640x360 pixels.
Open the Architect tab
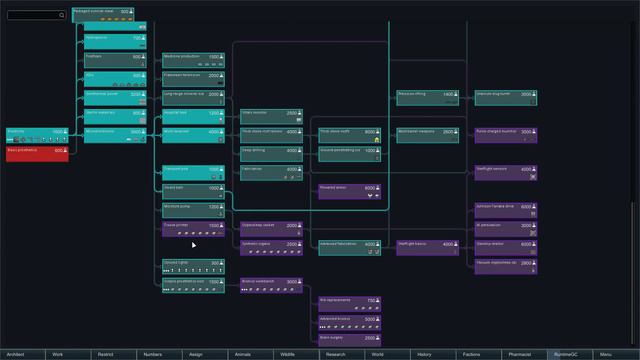click(22, 355)
